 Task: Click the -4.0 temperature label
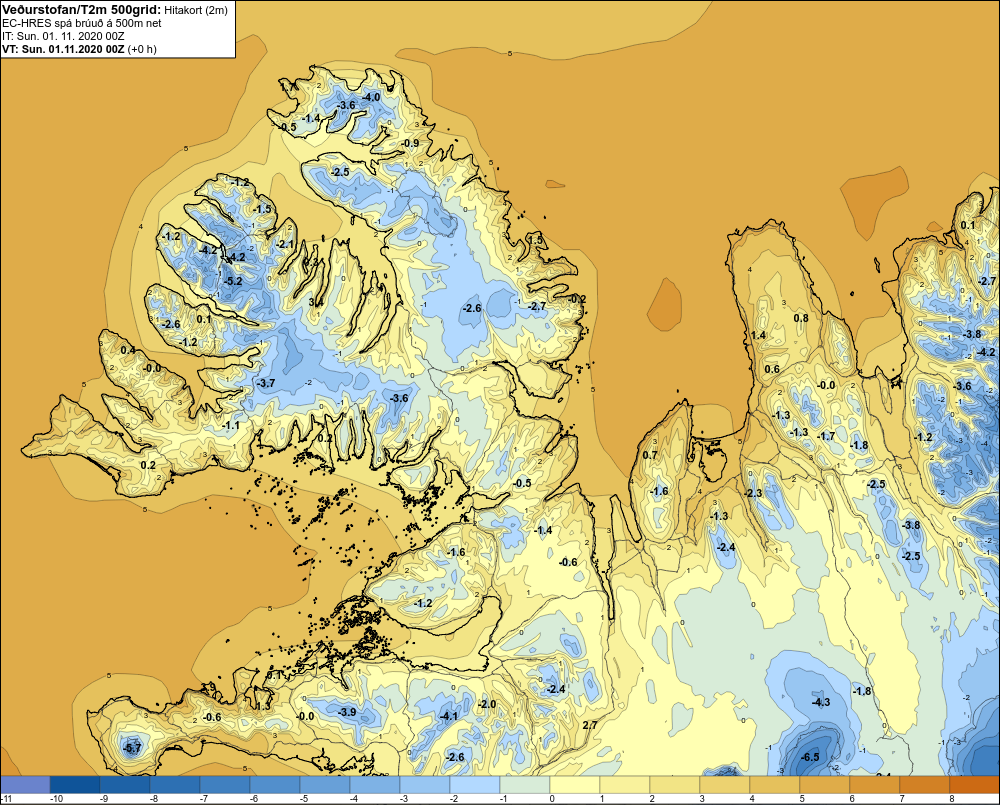point(371,97)
